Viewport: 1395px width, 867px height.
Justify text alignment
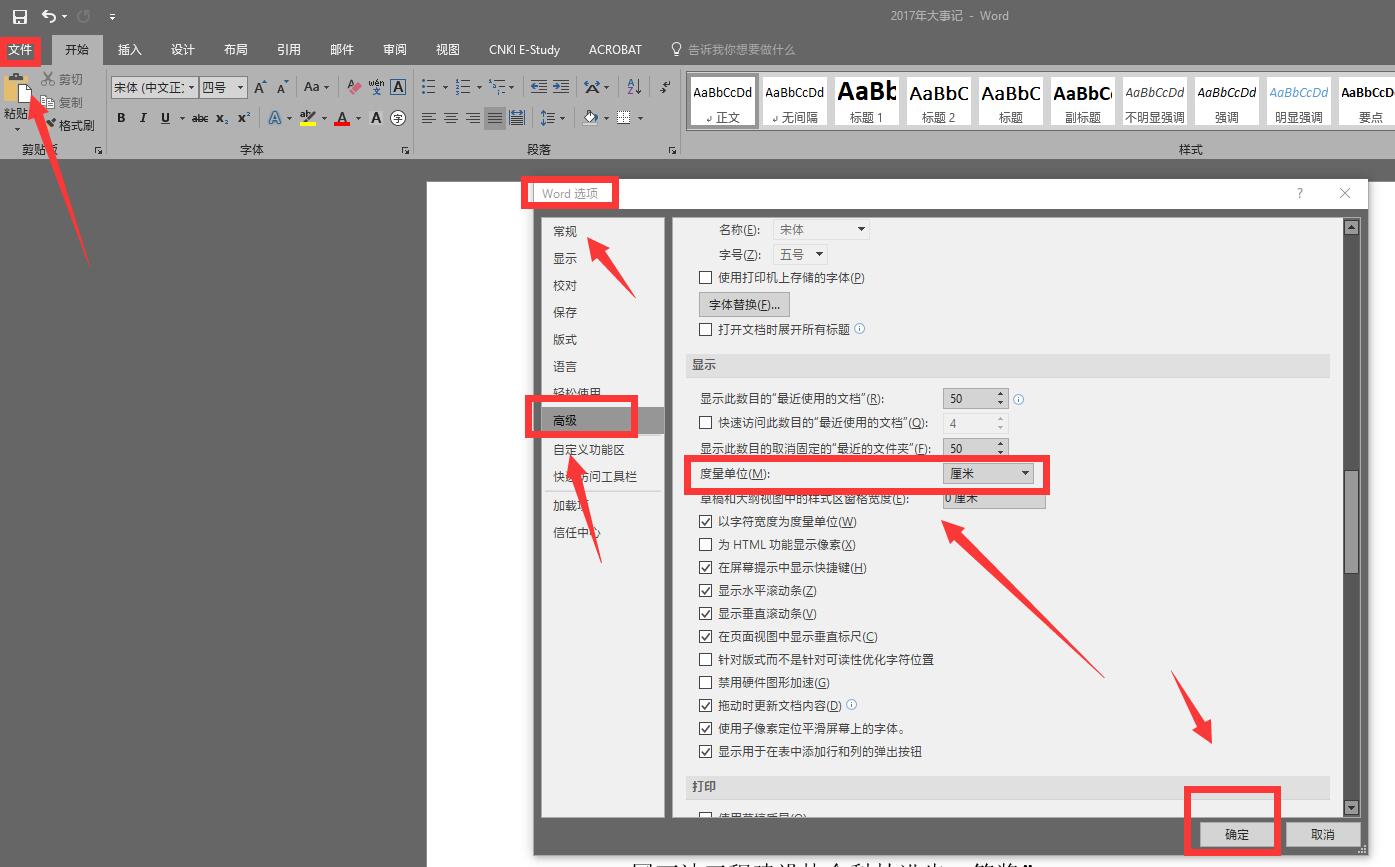coord(495,118)
